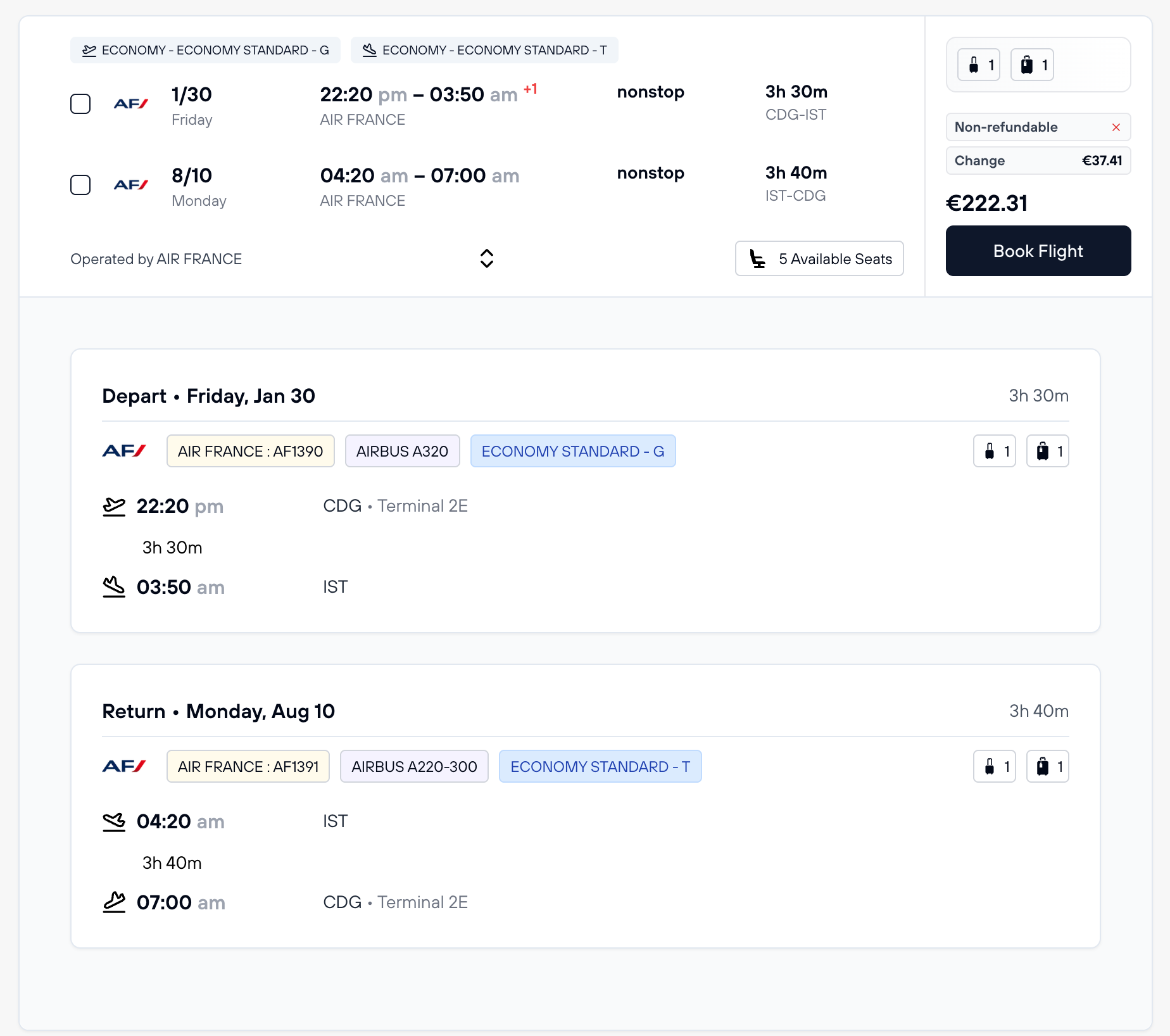
Task: Open the 5 Available Seats button
Action: click(819, 258)
